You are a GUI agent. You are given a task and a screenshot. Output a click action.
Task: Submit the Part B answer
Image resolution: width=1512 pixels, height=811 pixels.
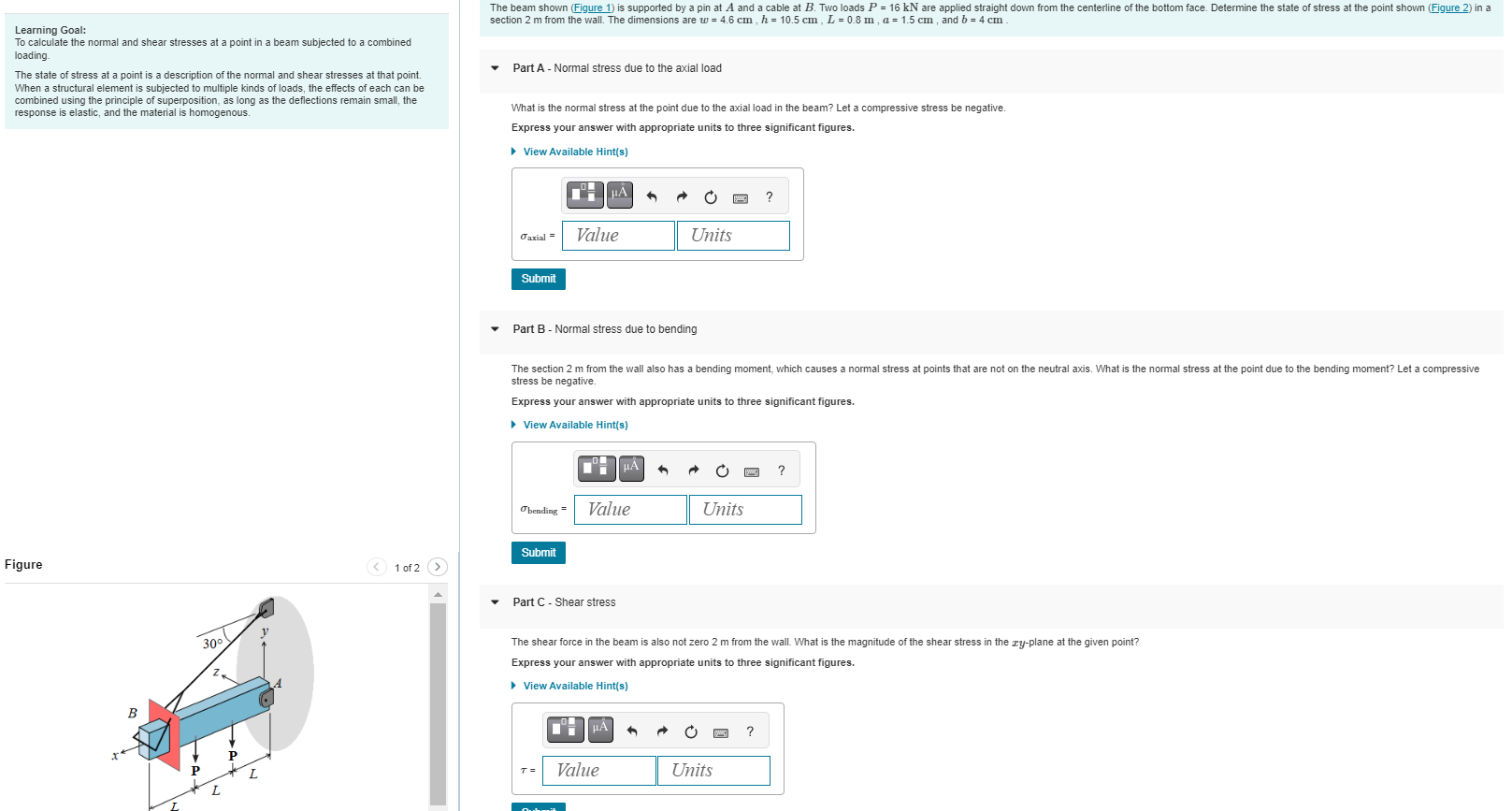[x=539, y=553]
